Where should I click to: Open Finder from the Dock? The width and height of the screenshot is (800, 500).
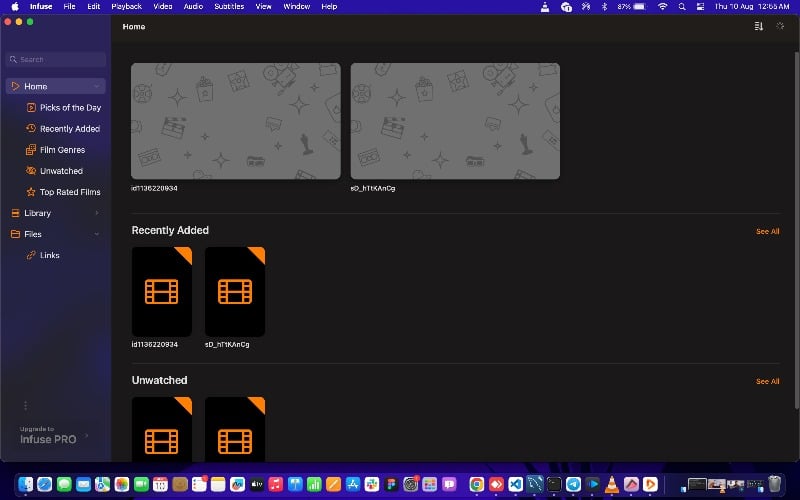tap(26, 484)
